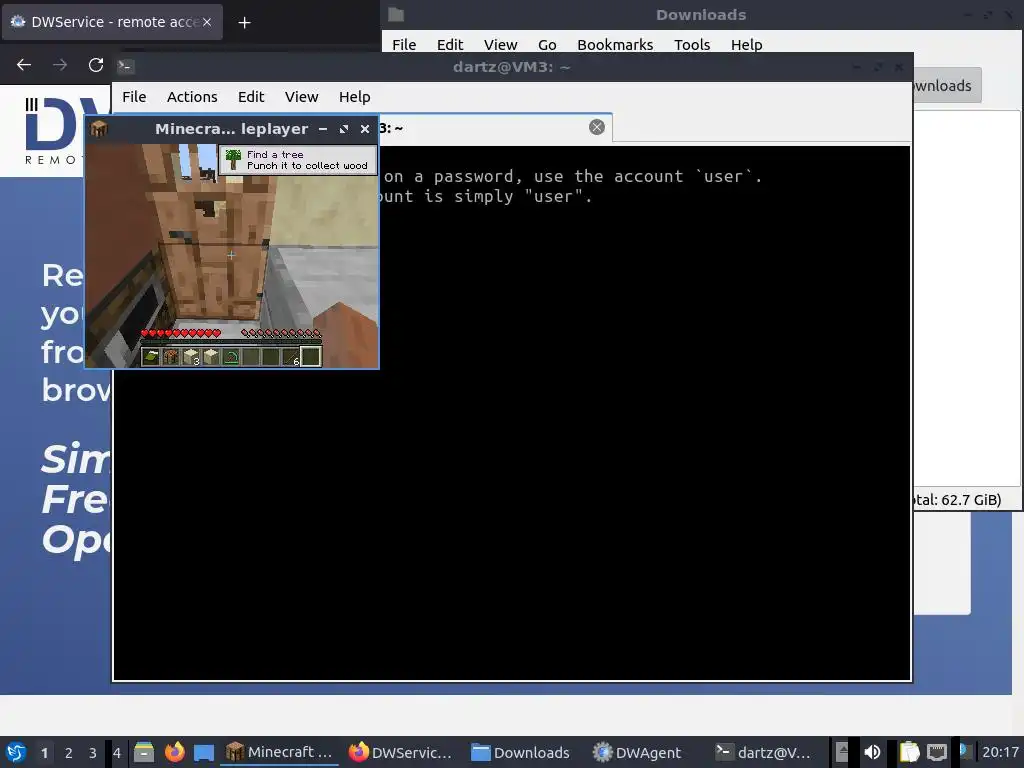Go back in the browser
This screenshot has width=1024, height=768.
click(x=24, y=65)
